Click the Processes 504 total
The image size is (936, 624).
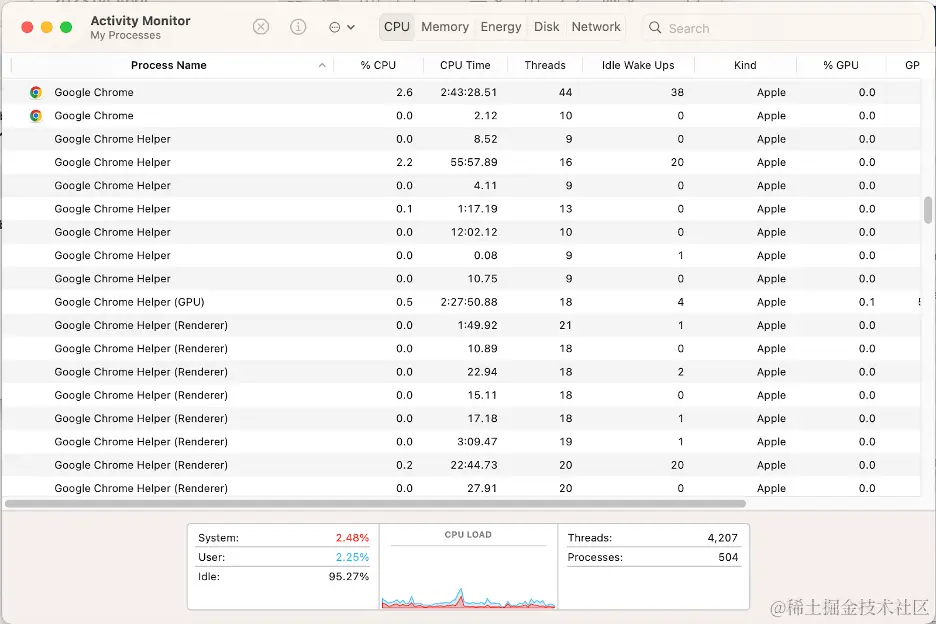728,557
